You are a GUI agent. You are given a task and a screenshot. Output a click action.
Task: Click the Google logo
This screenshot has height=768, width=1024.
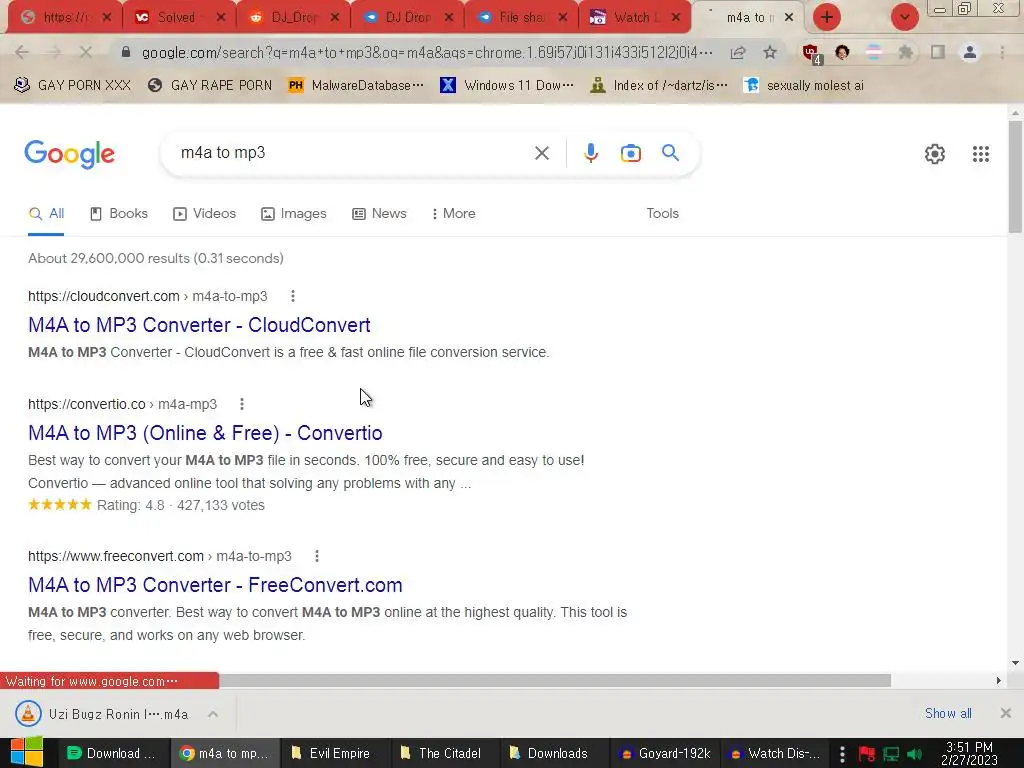(69, 154)
